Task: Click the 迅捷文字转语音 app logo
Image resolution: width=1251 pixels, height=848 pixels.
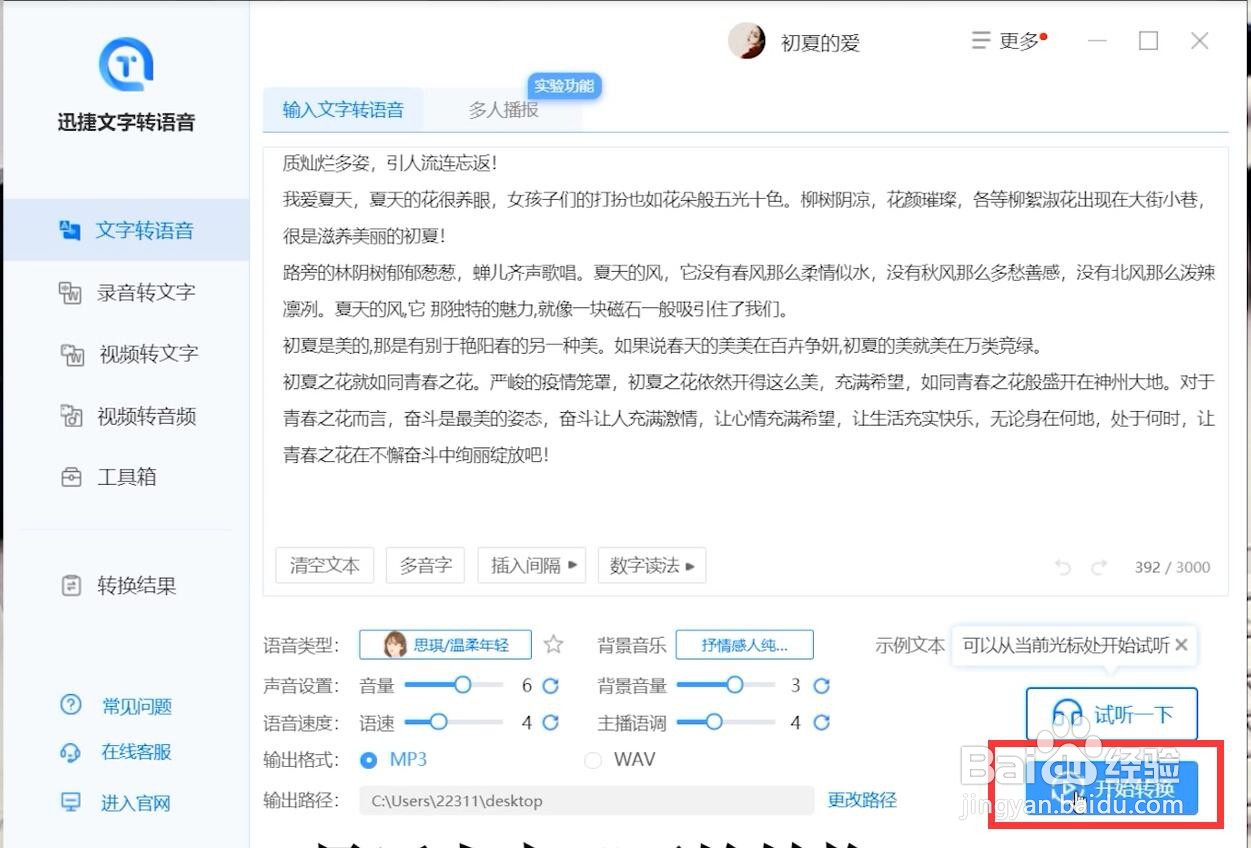Action: pos(126,63)
